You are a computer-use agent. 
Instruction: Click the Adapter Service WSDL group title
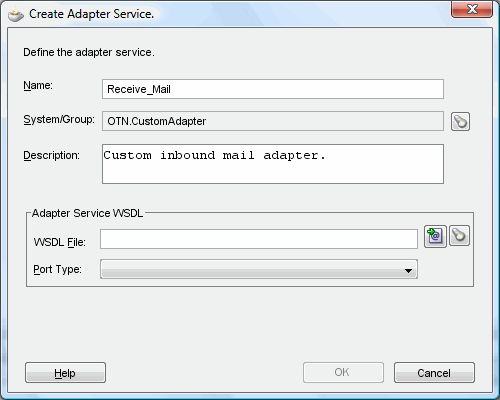coord(87,213)
